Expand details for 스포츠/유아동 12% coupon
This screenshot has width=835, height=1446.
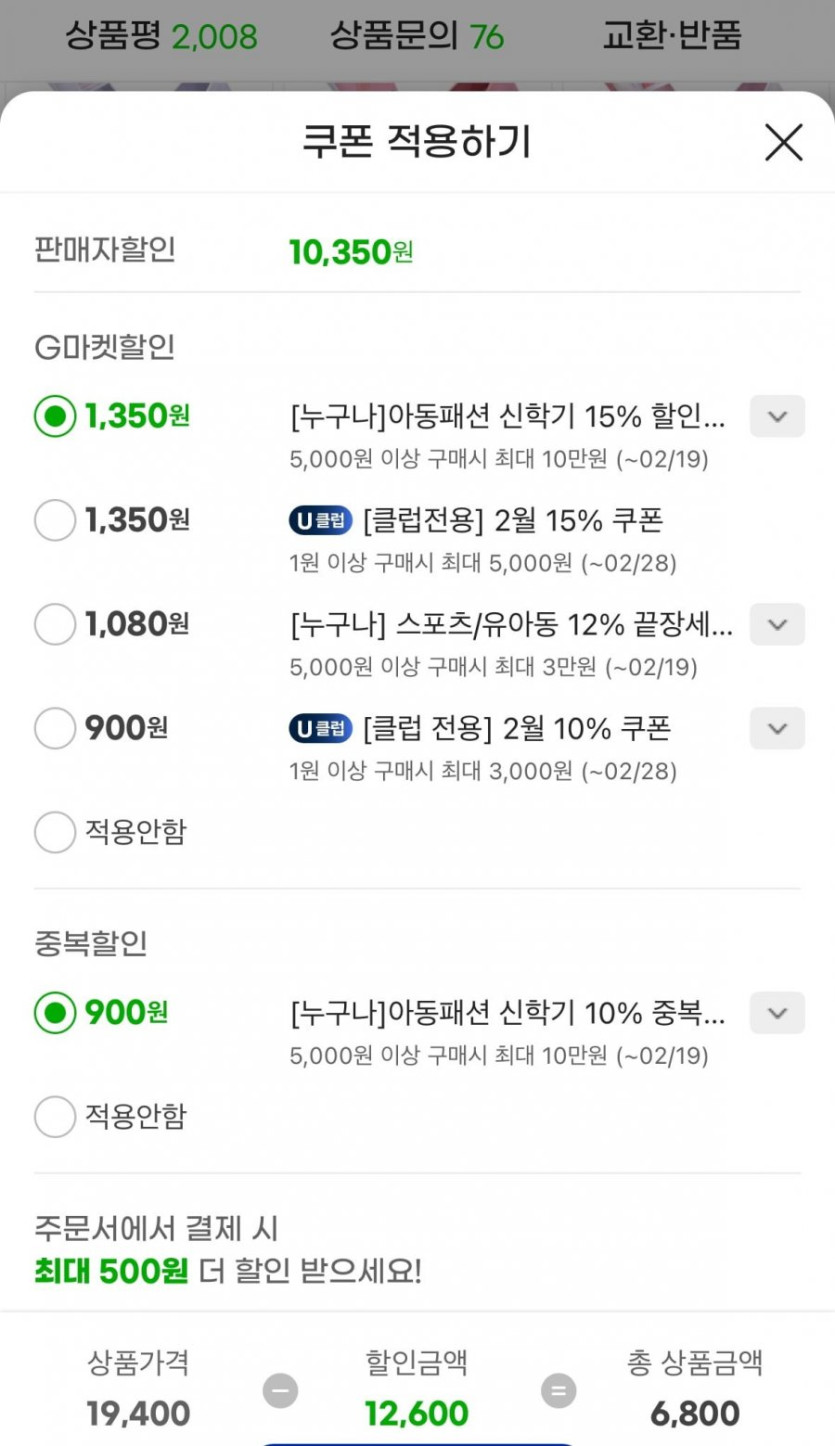click(x=777, y=625)
